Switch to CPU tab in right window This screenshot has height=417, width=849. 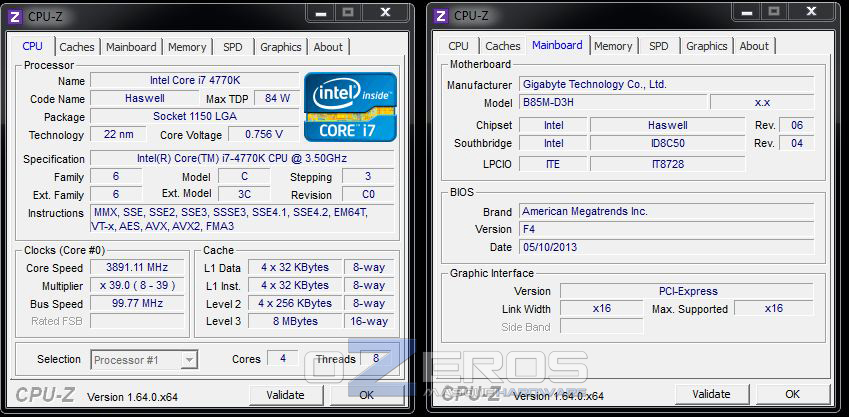(459, 46)
